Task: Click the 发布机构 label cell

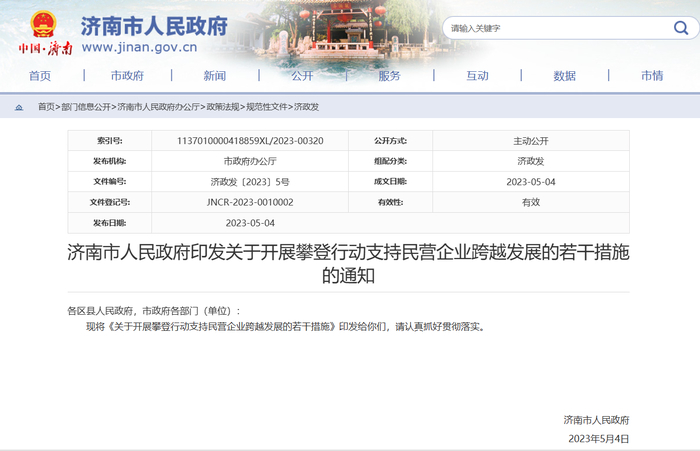Action: 110,161
